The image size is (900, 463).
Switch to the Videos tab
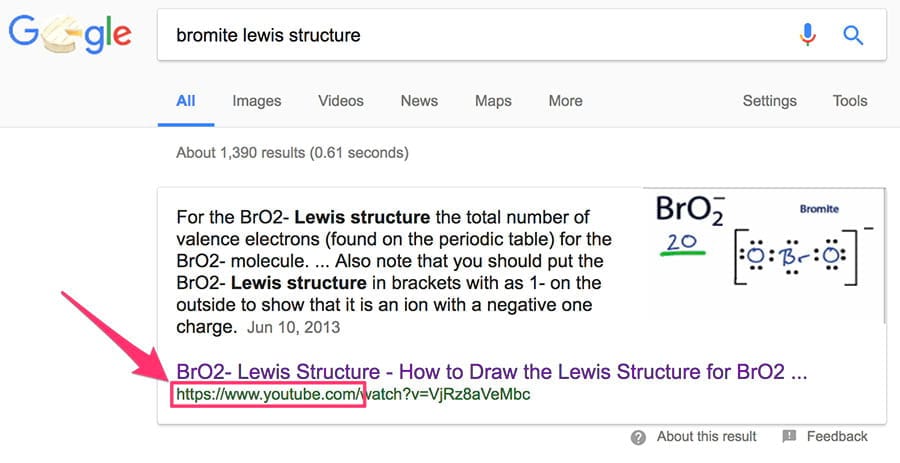click(341, 101)
